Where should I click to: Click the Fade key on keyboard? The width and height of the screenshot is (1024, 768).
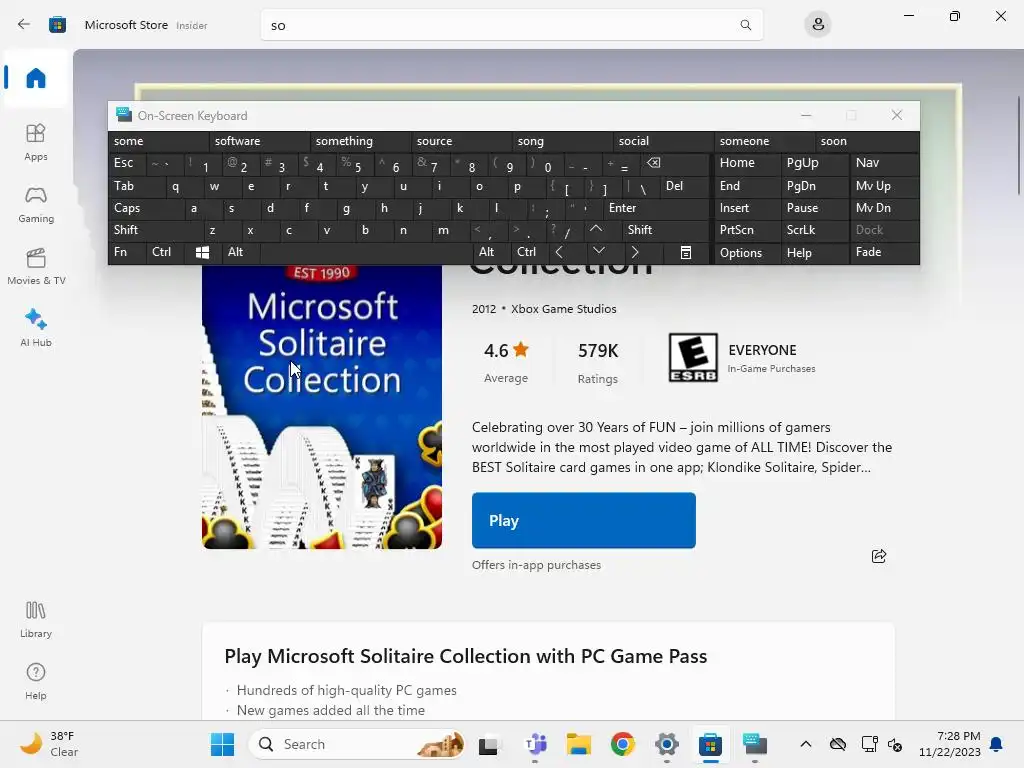tap(885, 252)
